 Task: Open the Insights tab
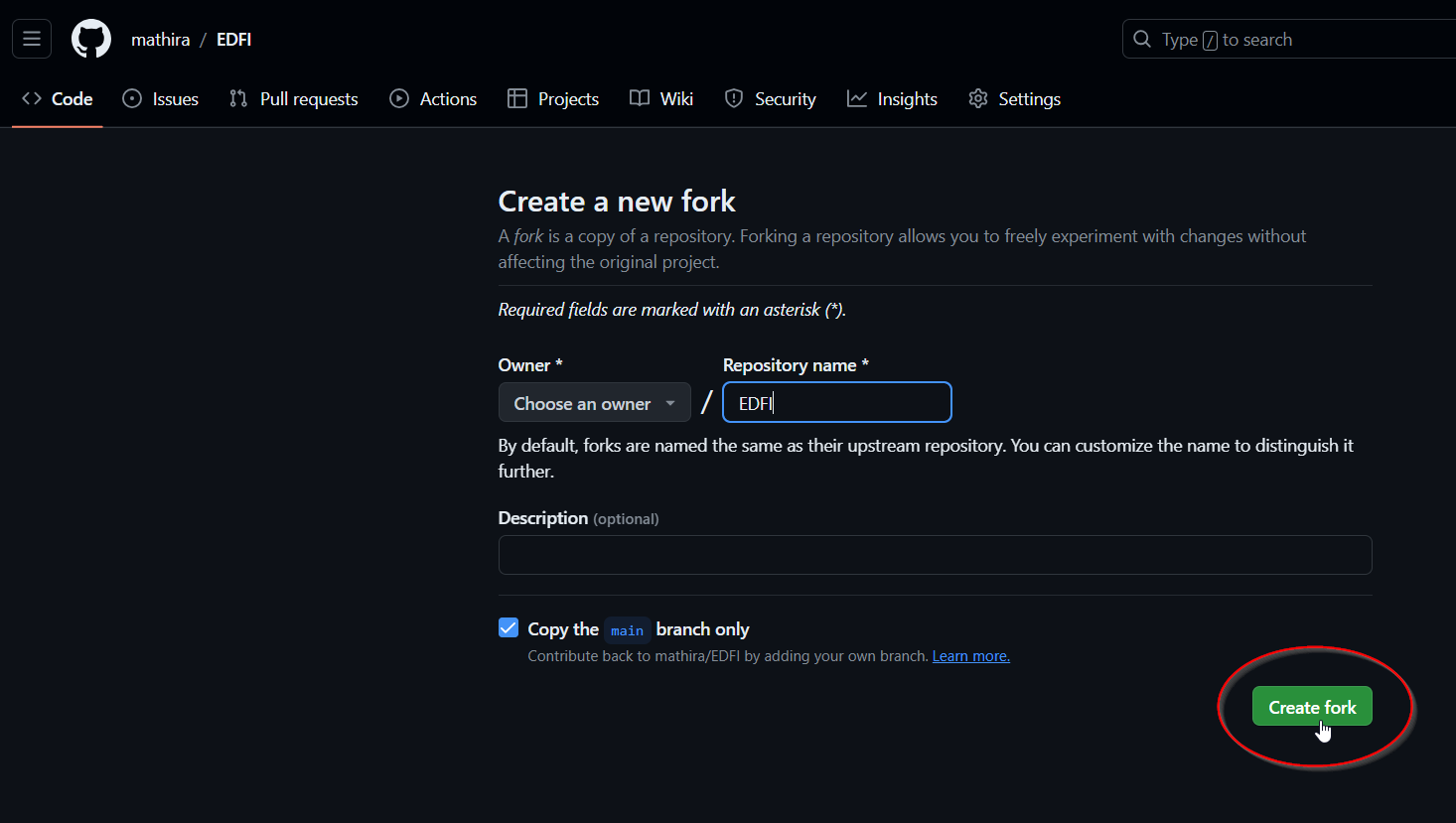[x=892, y=99]
